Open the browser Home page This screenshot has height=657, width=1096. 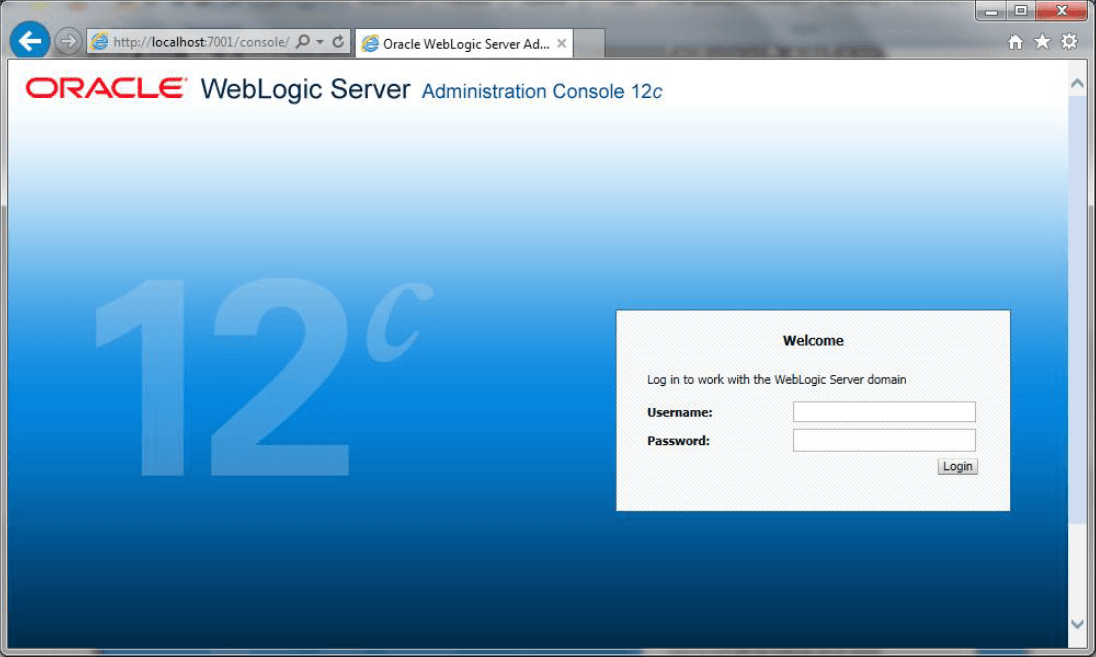pyautogui.click(x=1014, y=42)
